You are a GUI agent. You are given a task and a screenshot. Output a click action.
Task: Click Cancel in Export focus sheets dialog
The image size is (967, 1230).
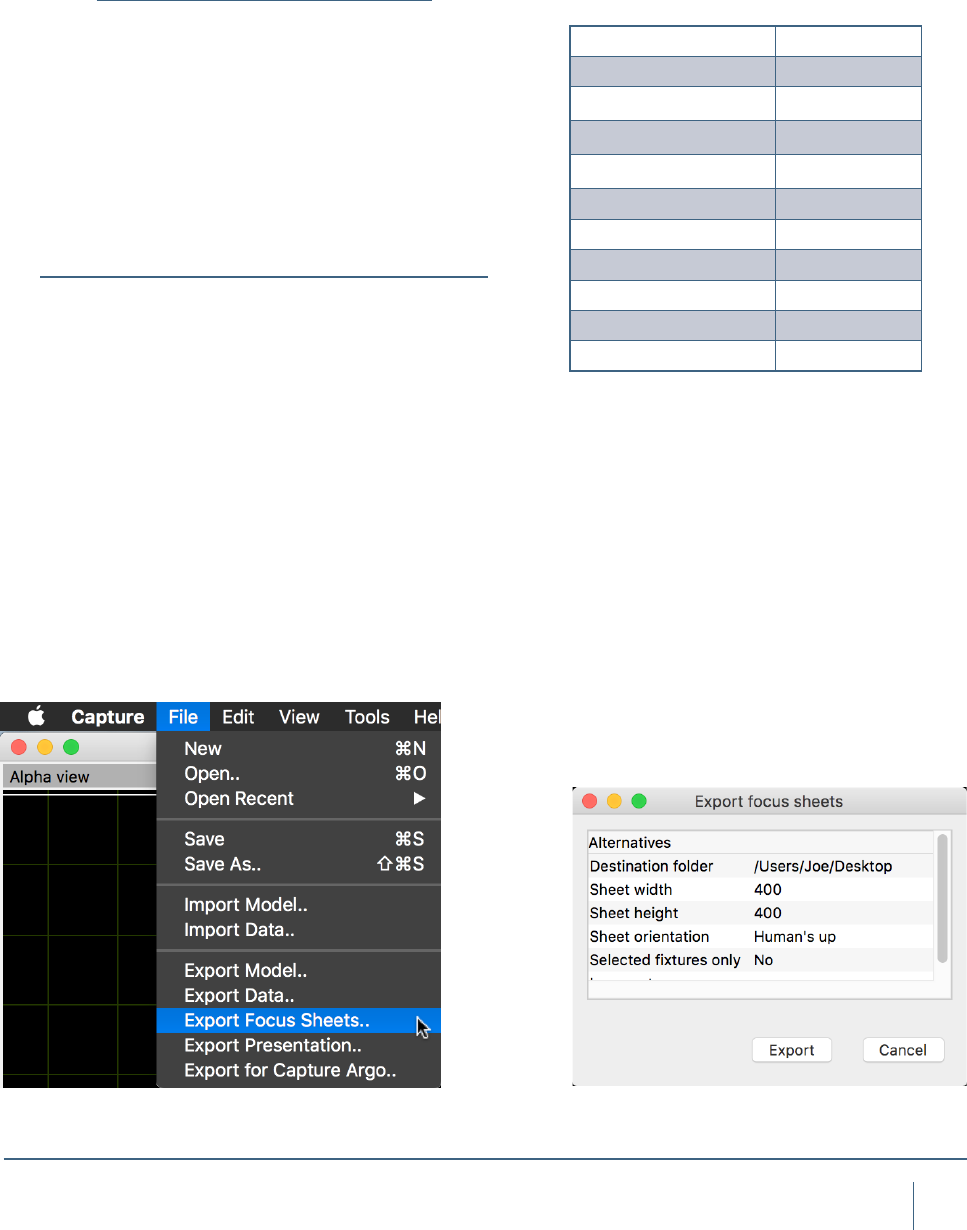903,1050
